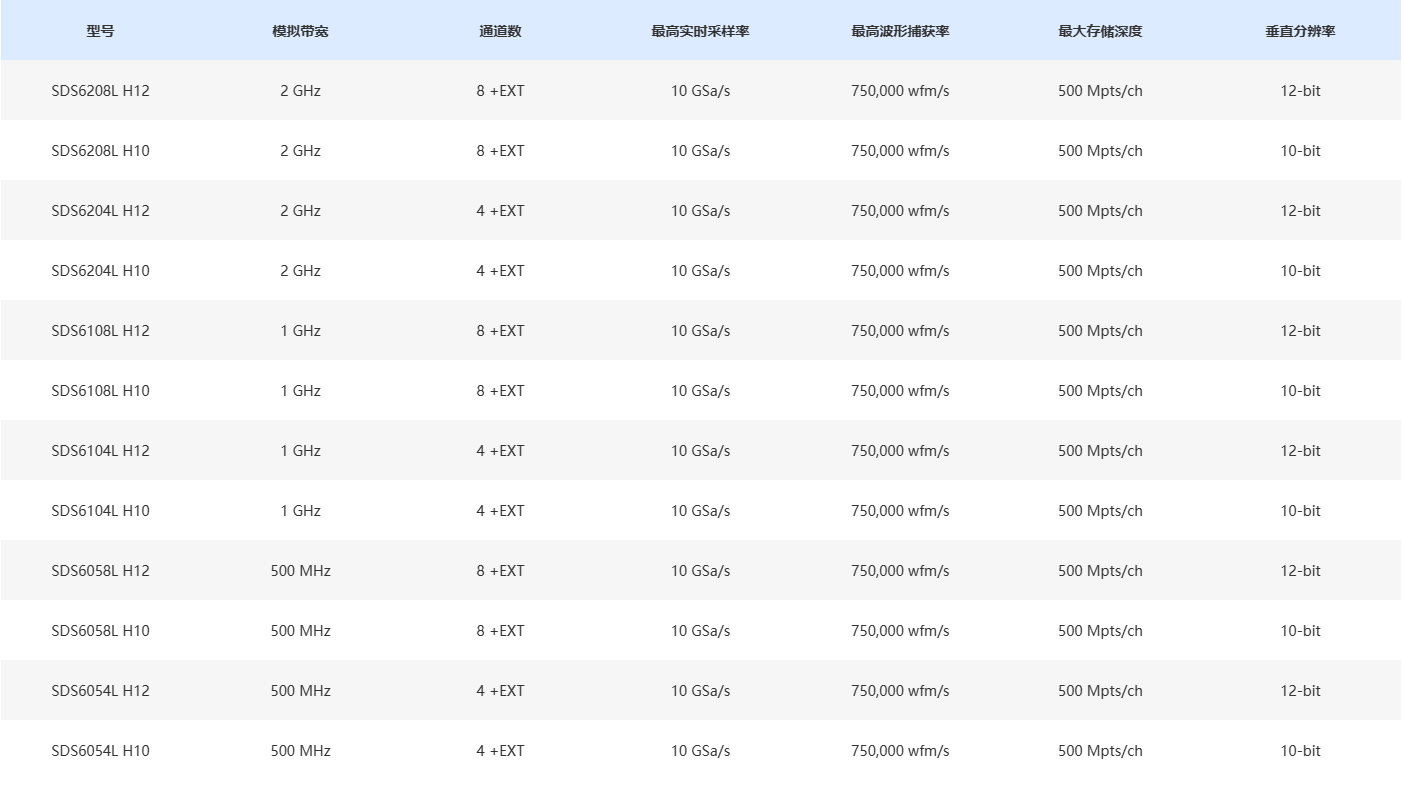Click 500 Mpts/ch in SDS6204L H10 row

[x=1100, y=271]
